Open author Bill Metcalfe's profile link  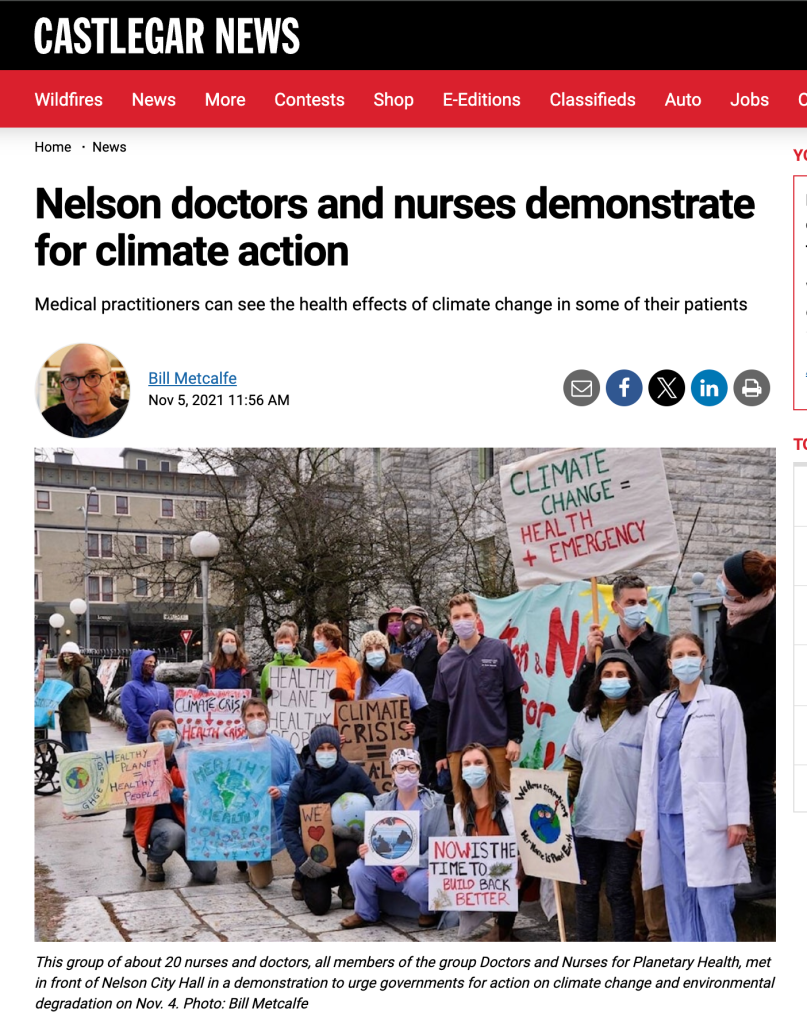coord(192,378)
